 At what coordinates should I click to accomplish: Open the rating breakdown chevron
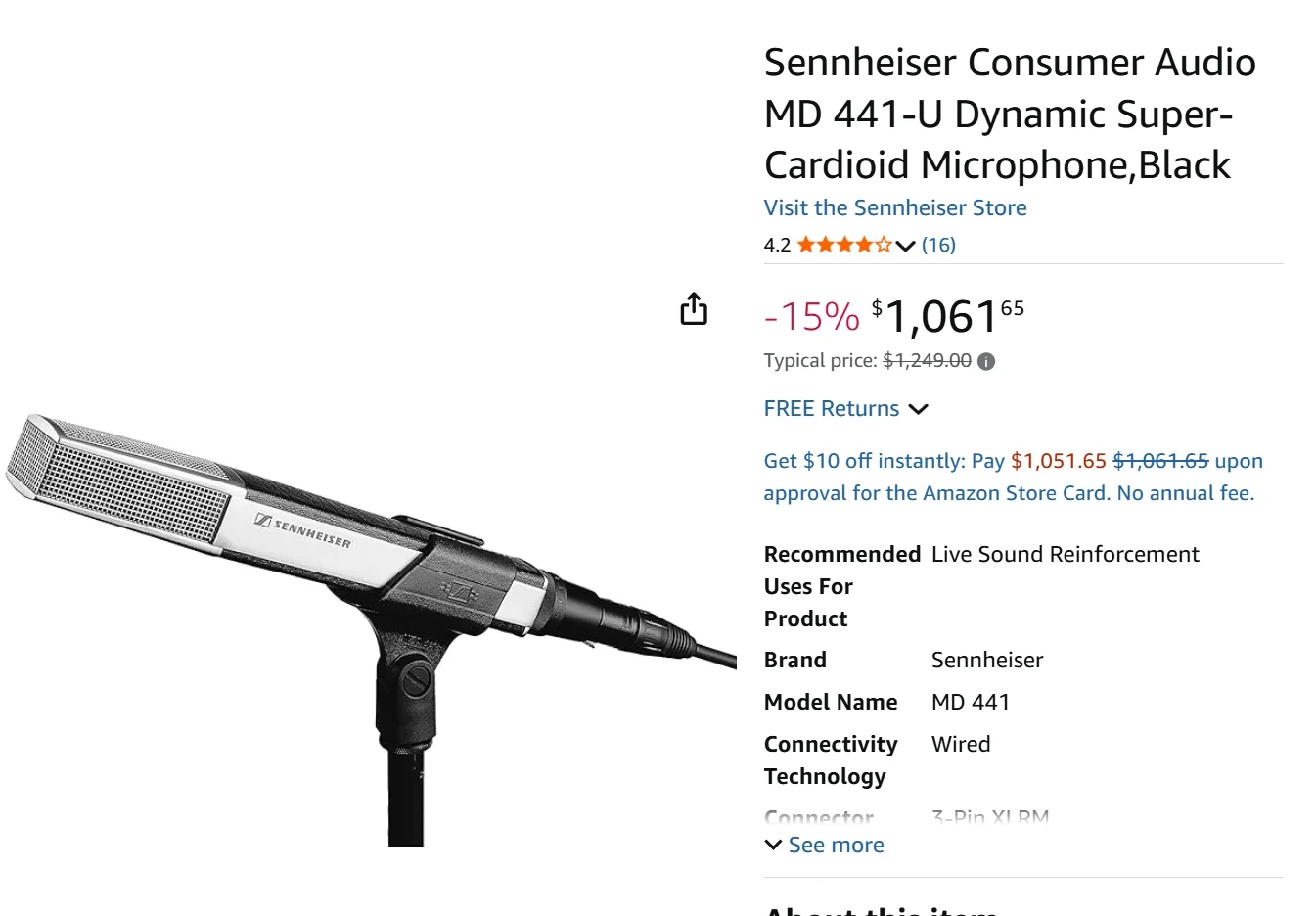point(905,246)
